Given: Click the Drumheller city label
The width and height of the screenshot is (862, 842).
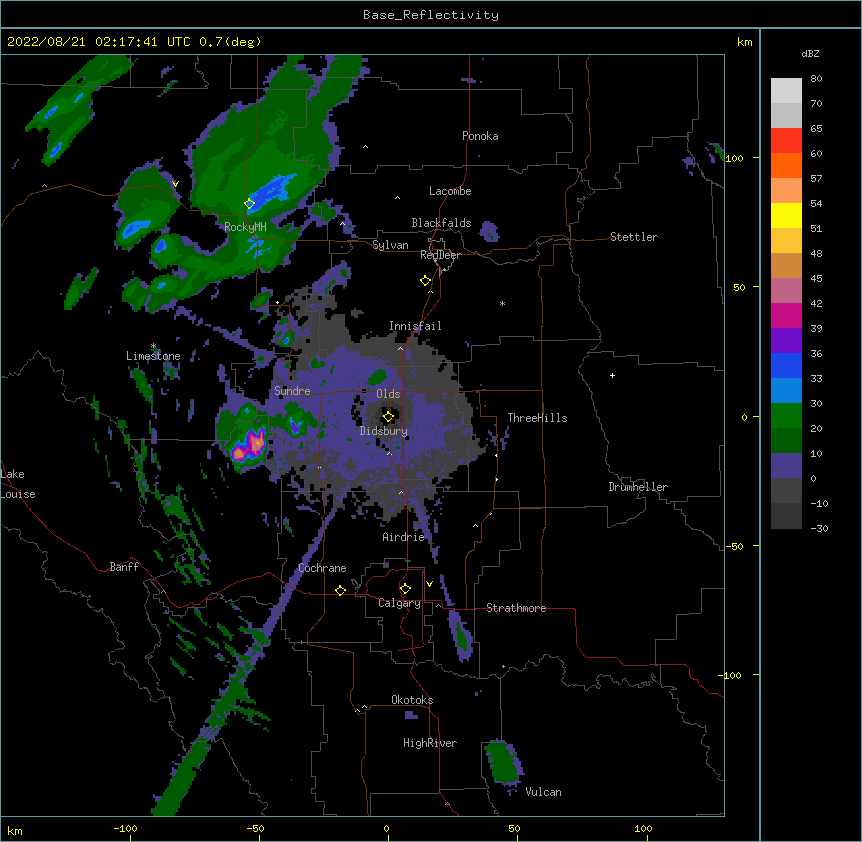Looking at the screenshot, I should pos(638,487).
